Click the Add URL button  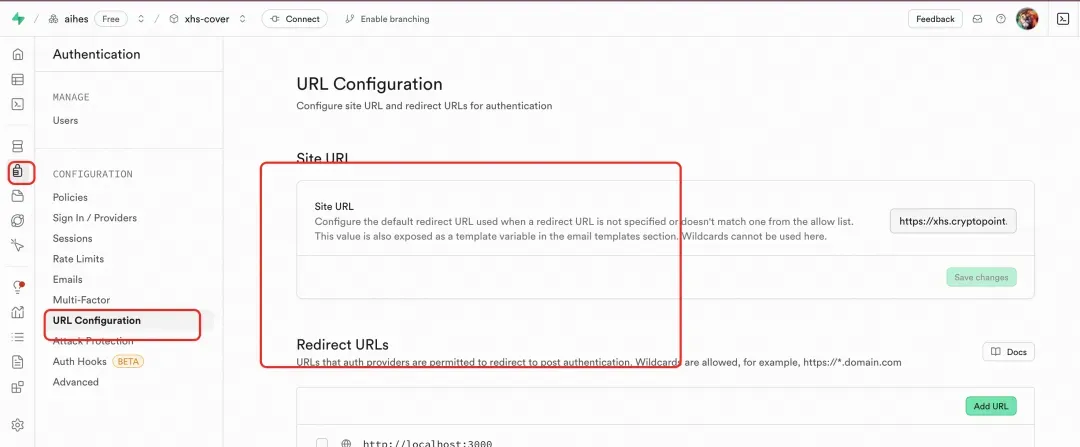pos(990,406)
